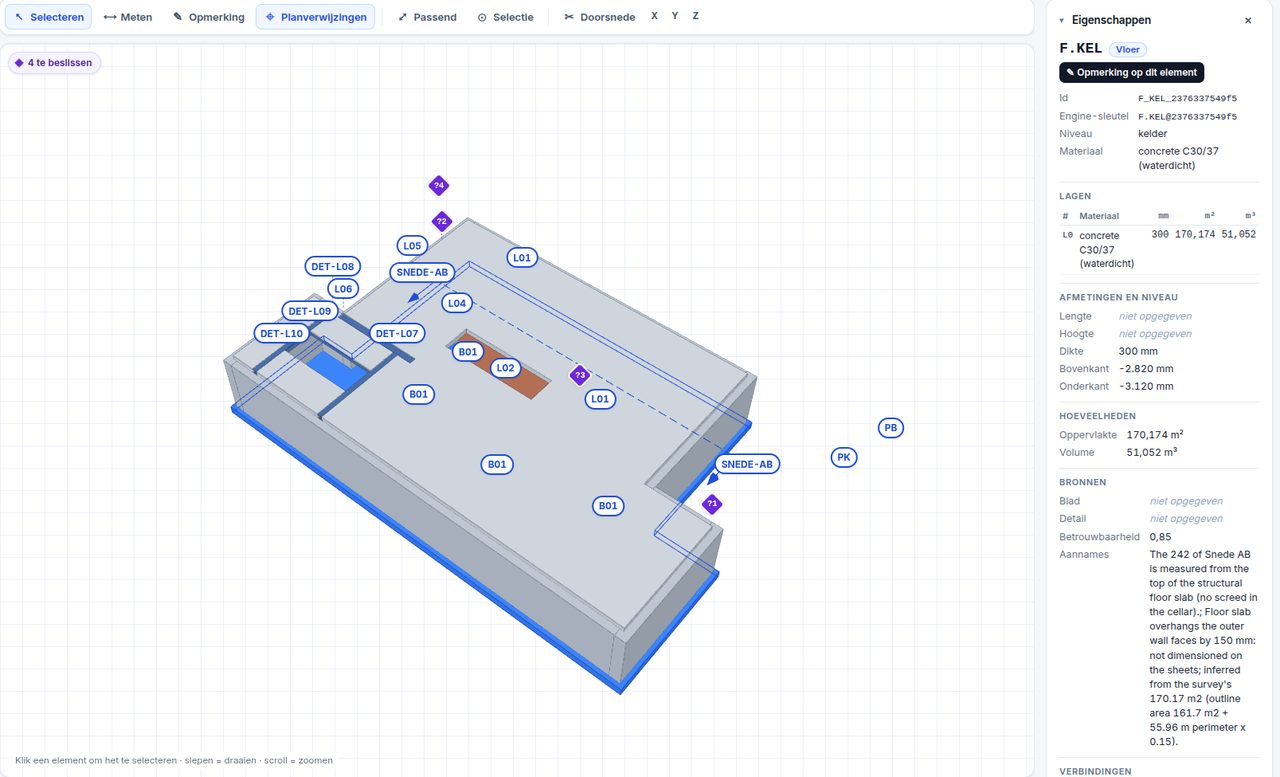Open SNEDE-AB label beside the ?1 marker

[747, 464]
